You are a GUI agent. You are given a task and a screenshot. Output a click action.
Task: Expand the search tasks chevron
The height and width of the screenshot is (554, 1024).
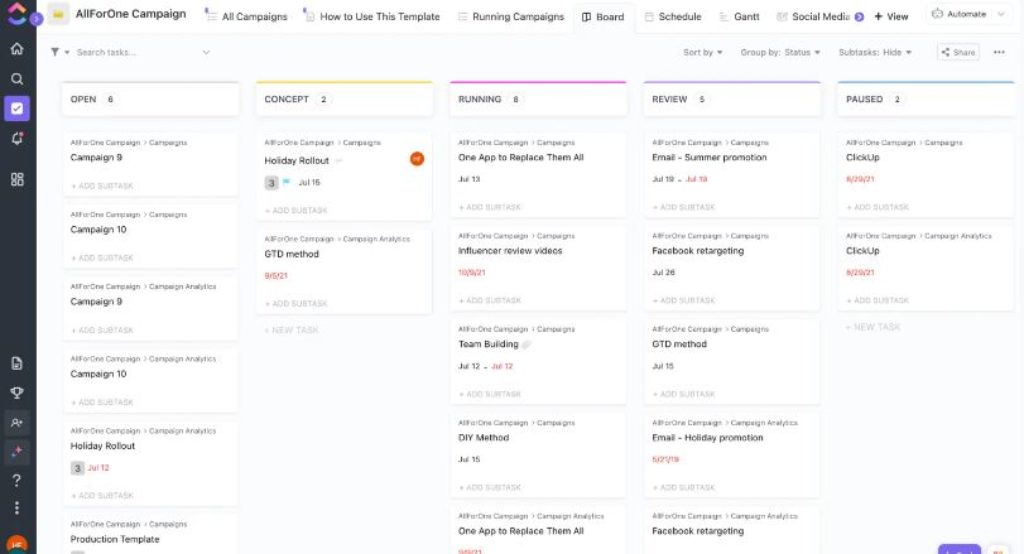point(206,52)
